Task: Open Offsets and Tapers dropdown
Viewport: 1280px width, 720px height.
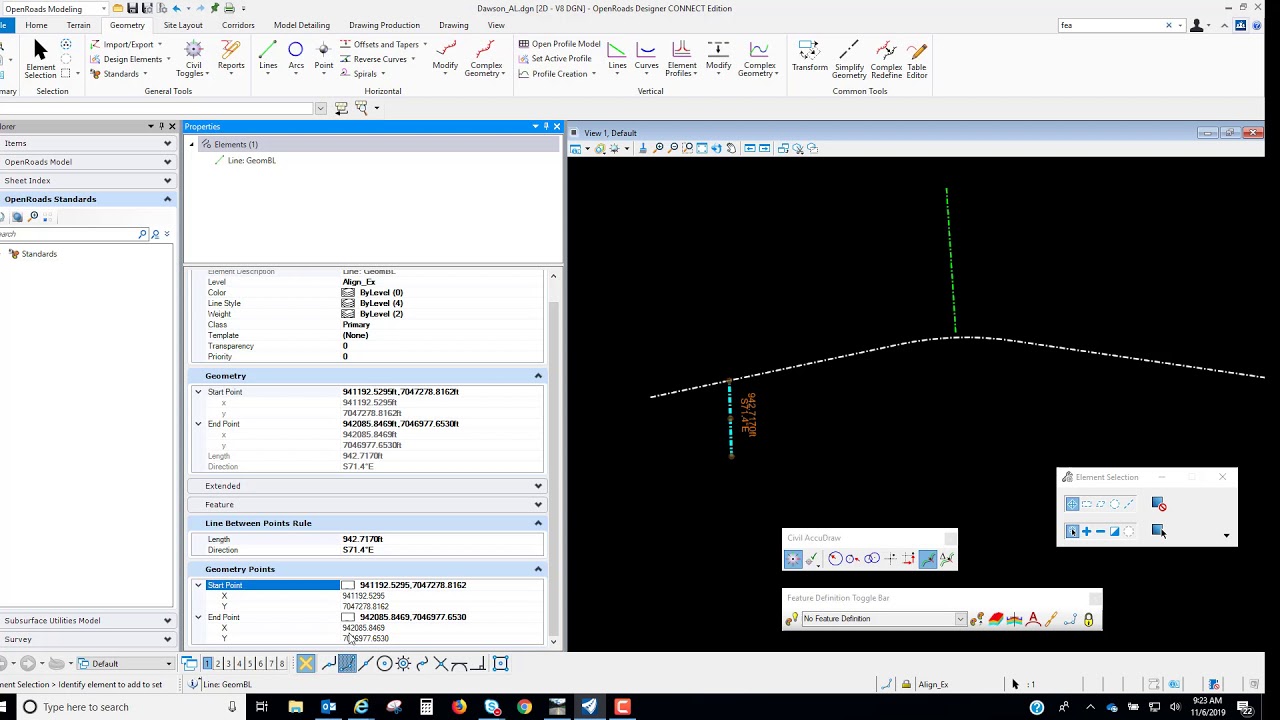Action: tap(383, 44)
